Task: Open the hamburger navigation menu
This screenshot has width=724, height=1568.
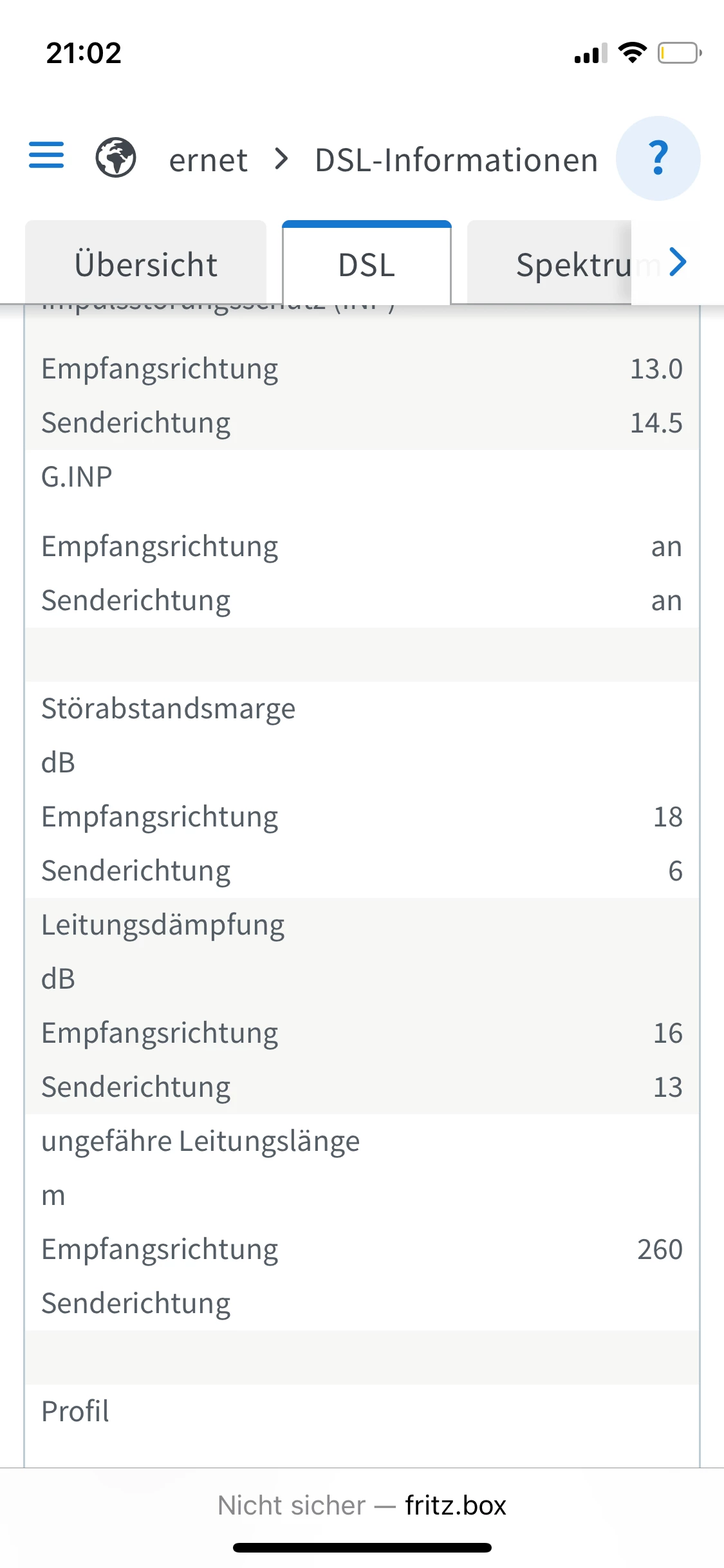Action: 46,155
